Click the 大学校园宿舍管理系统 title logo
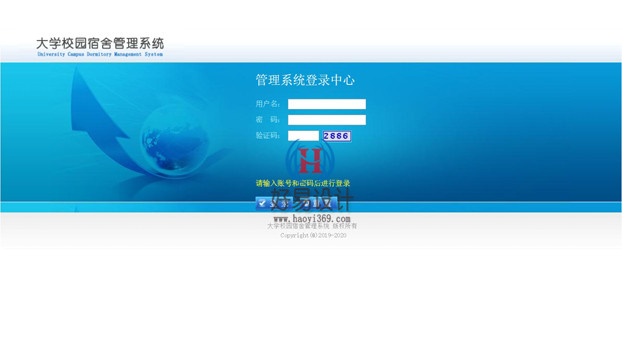Image resolution: width=622 pixels, height=360 pixels. 100,43
